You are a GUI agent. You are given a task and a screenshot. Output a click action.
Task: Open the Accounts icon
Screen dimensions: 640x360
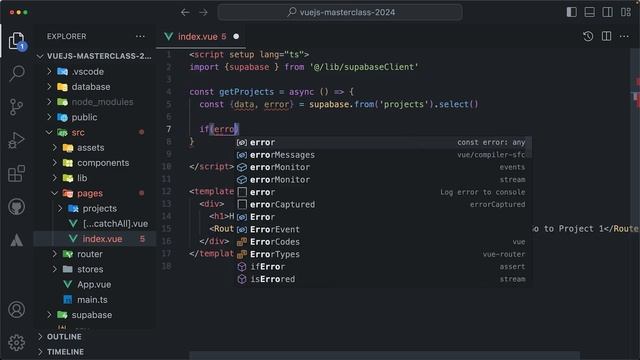17,310
